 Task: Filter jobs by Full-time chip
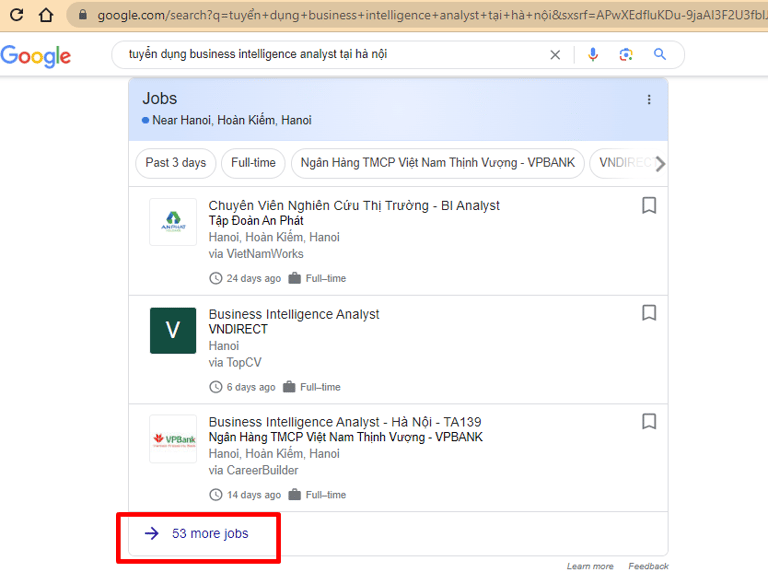tap(253, 163)
